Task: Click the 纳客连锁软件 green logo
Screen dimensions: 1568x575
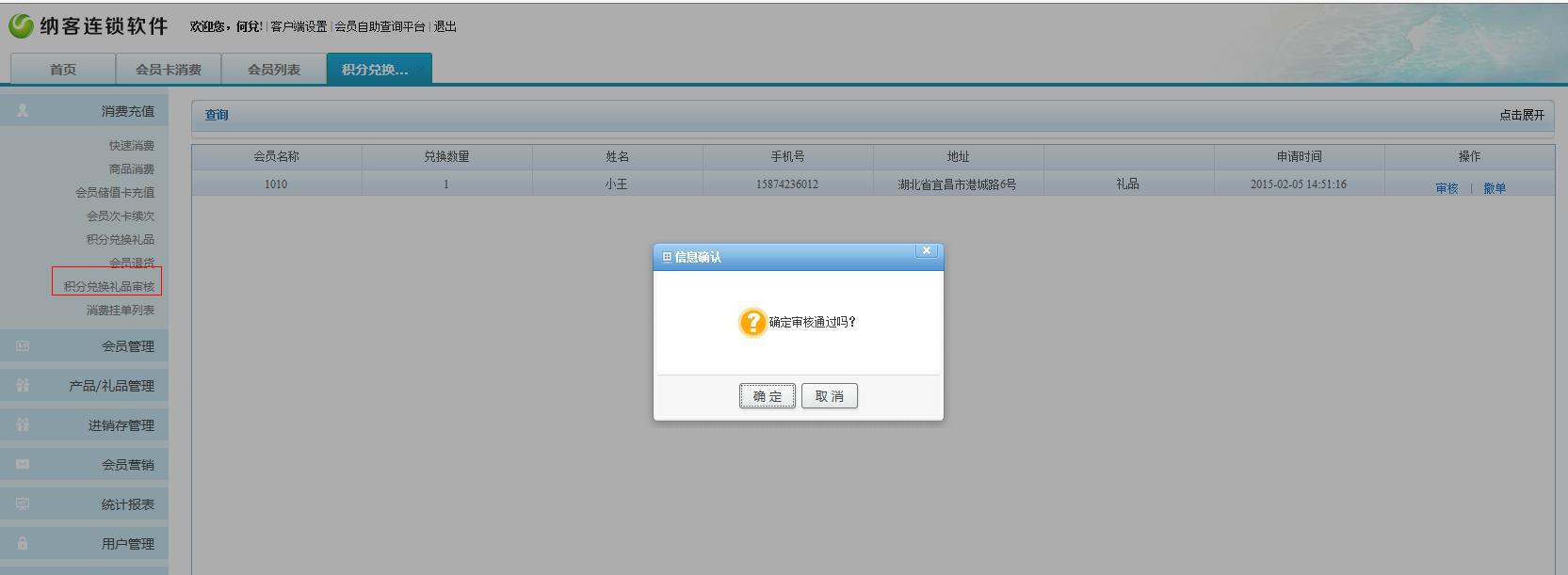Action: coord(21,26)
